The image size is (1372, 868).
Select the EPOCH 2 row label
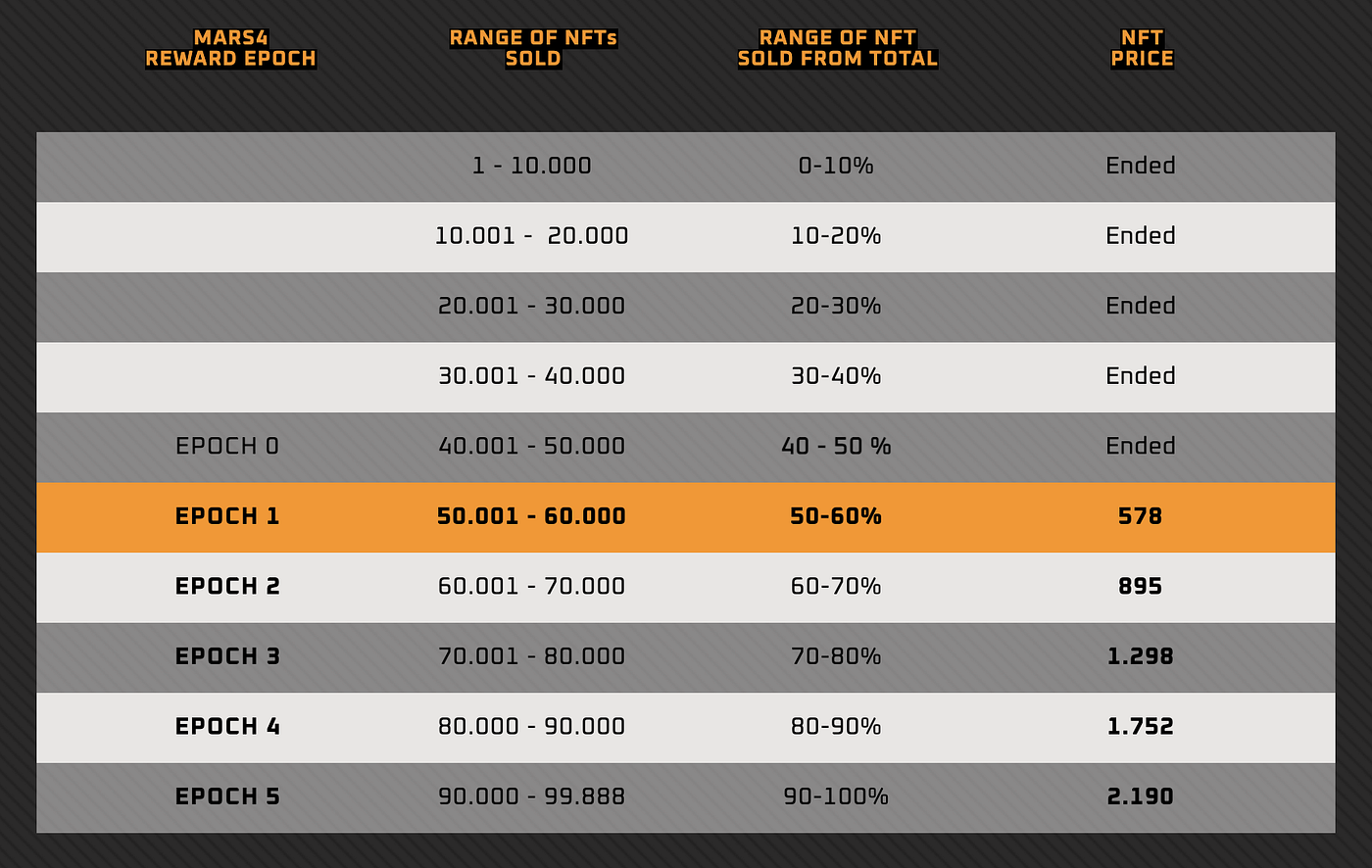point(227,587)
